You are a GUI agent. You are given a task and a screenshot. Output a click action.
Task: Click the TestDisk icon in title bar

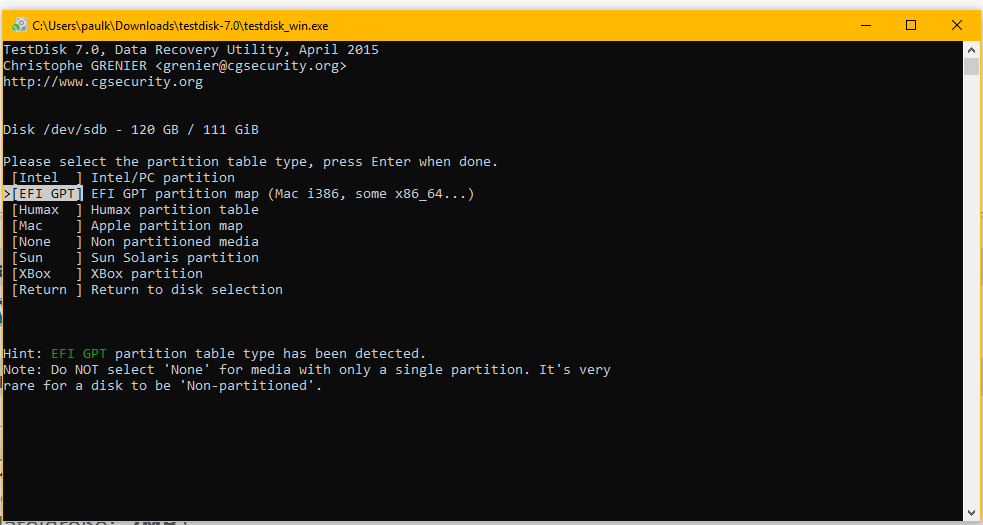coord(19,25)
